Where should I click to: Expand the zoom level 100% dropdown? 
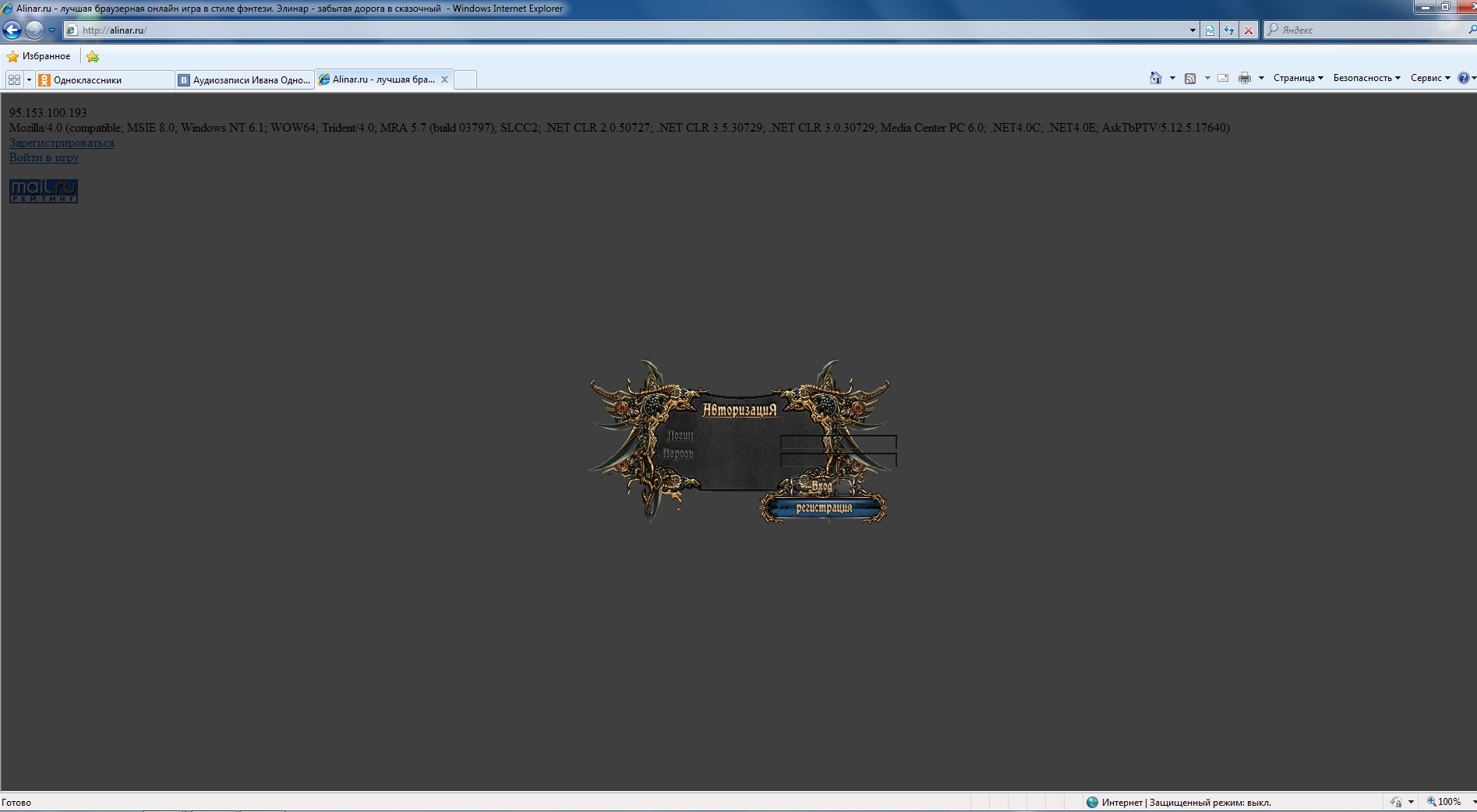(1472, 802)
